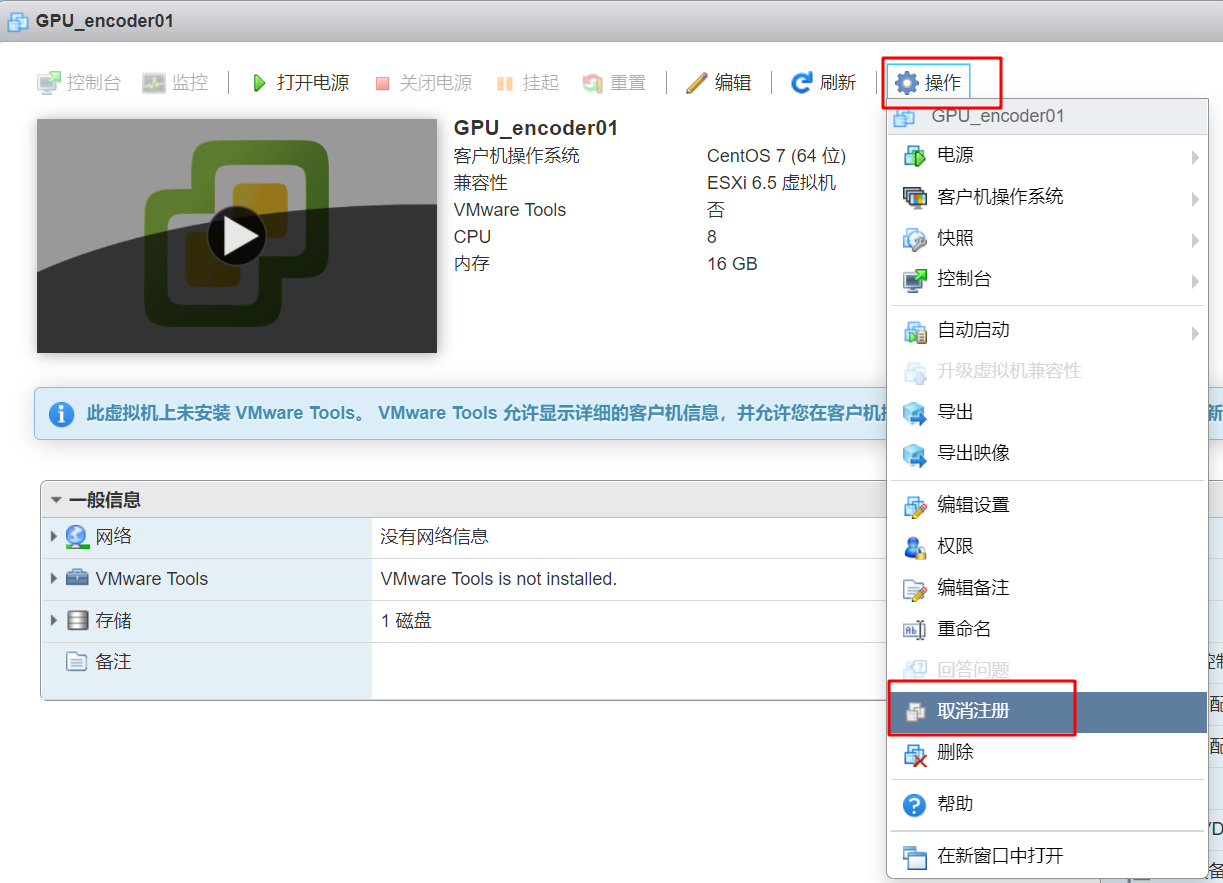Expand the Autostart (自动启动) submenu arrow
The width and height of the screenshot is (1223, 883).
pos(1195,333)
